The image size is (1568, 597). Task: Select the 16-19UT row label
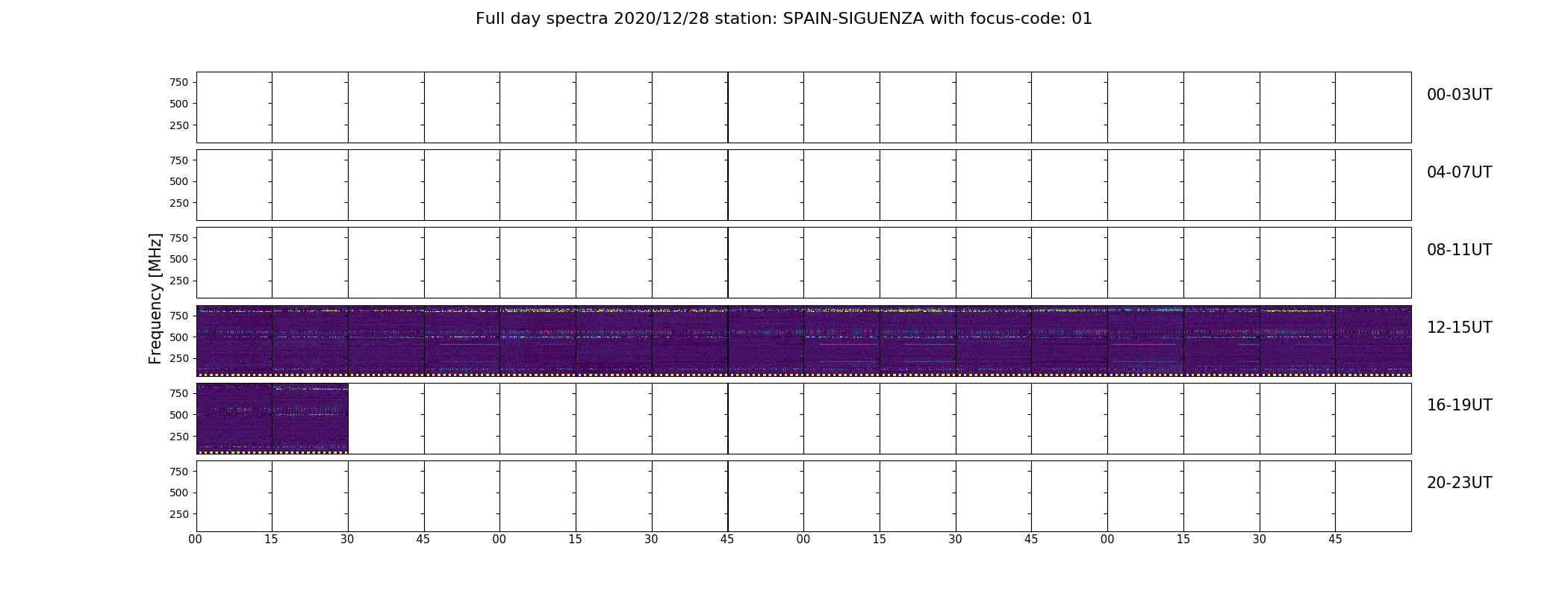pos(1459,405)
